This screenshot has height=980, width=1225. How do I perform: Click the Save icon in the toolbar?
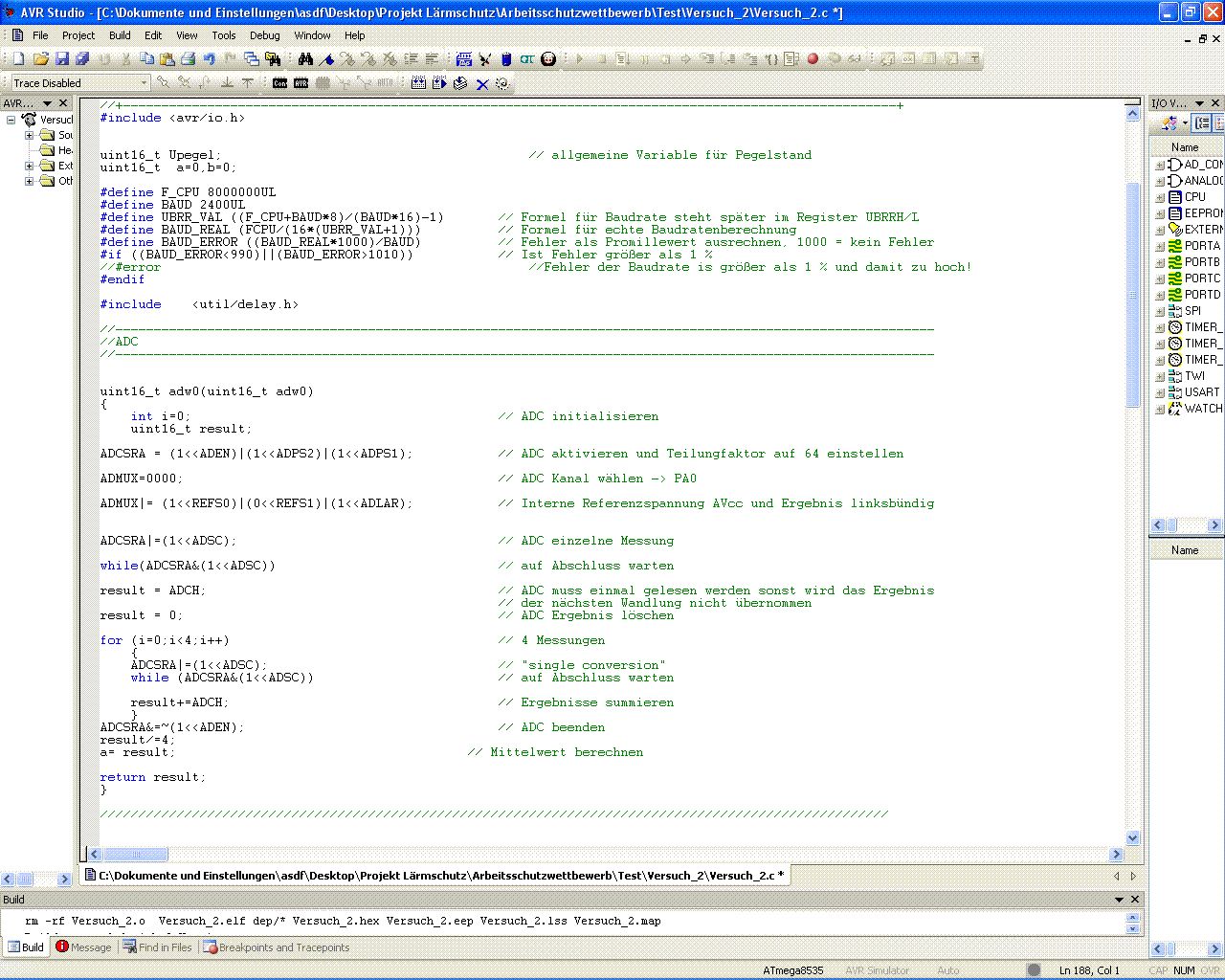[61, 59]
